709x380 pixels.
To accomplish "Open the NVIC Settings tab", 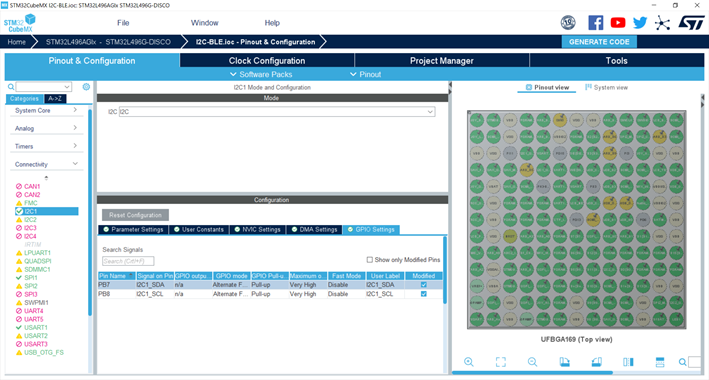I will pos(258,229).
